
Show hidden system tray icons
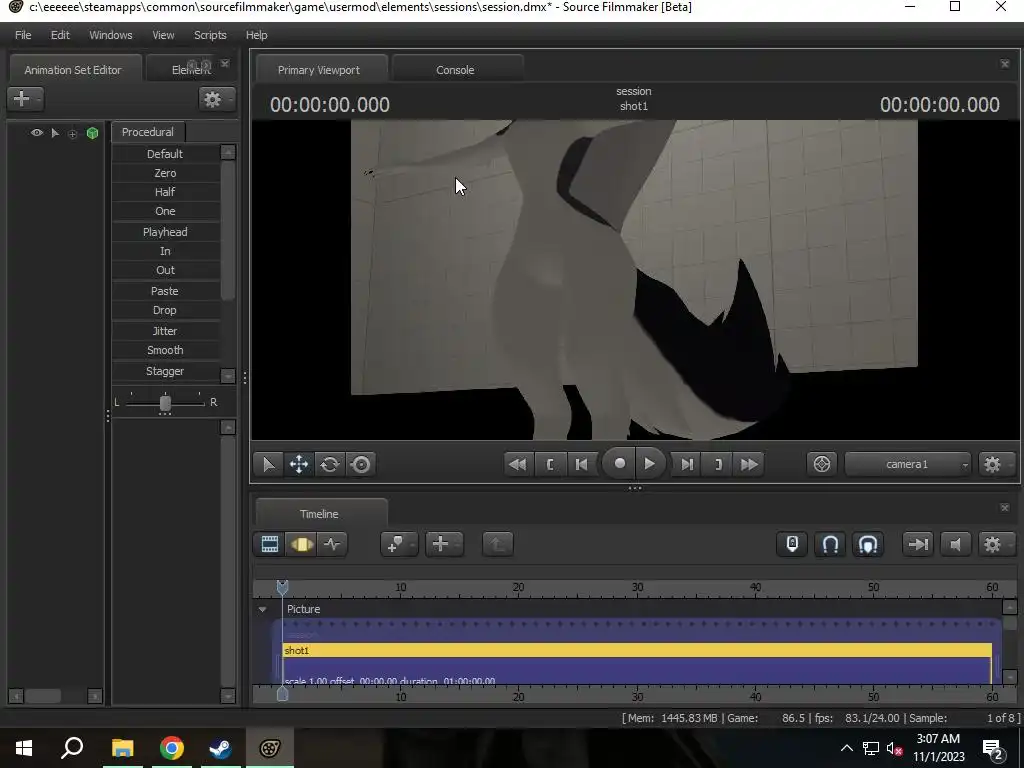846,748
